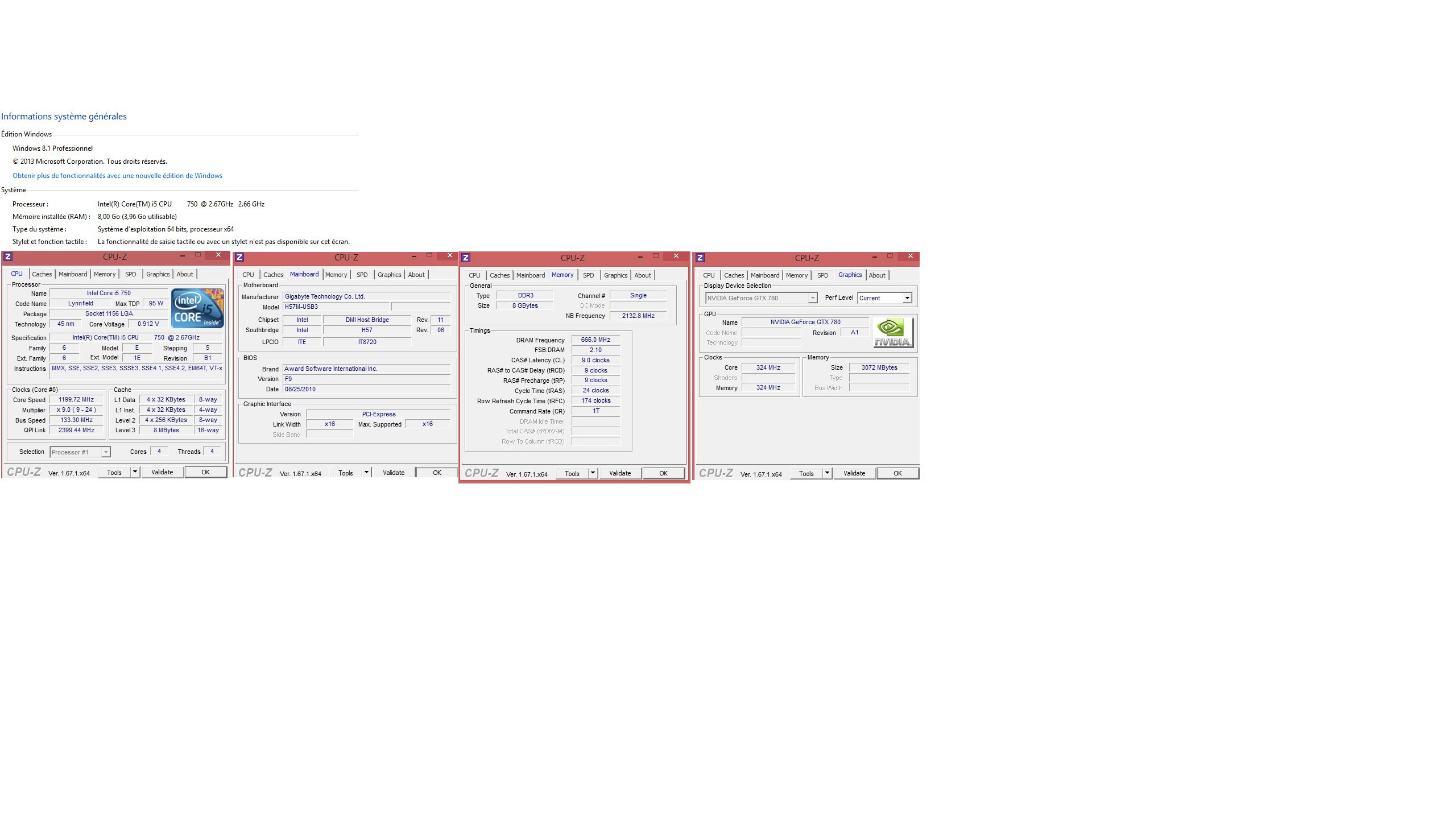Switch to Caches tab in first CPU-Z window
Image resolution: width=1456 pixels, height=819 pixels.
pyautogui.click(x=42, y=274)
